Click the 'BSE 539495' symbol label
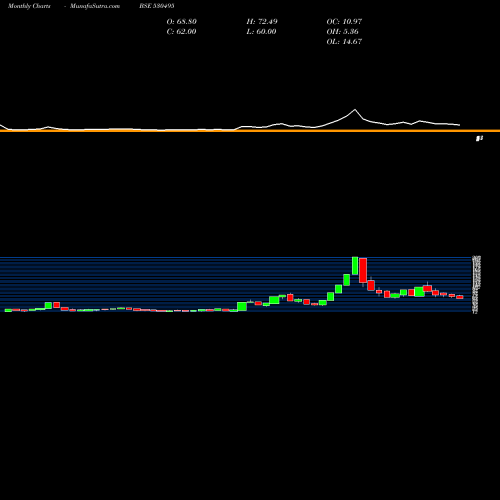 pyautogui.click(x=157, y=6)
